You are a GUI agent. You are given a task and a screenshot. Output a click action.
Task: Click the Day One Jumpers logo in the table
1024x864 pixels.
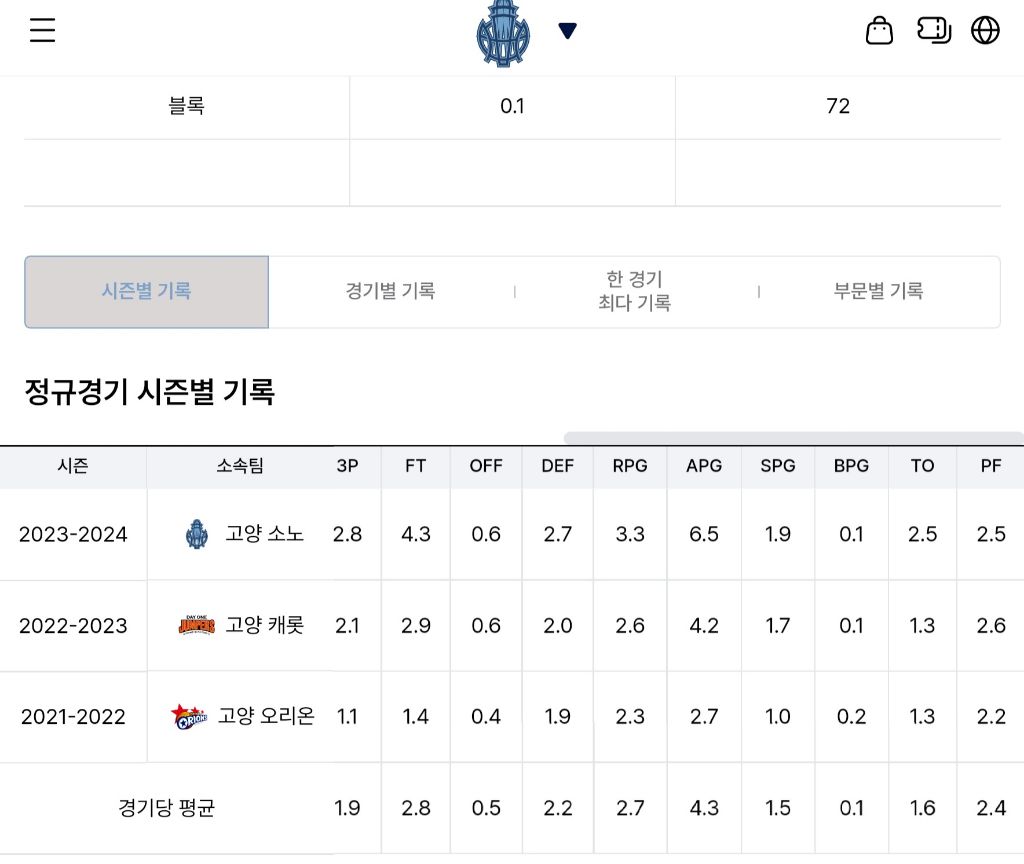coord(196,626)
